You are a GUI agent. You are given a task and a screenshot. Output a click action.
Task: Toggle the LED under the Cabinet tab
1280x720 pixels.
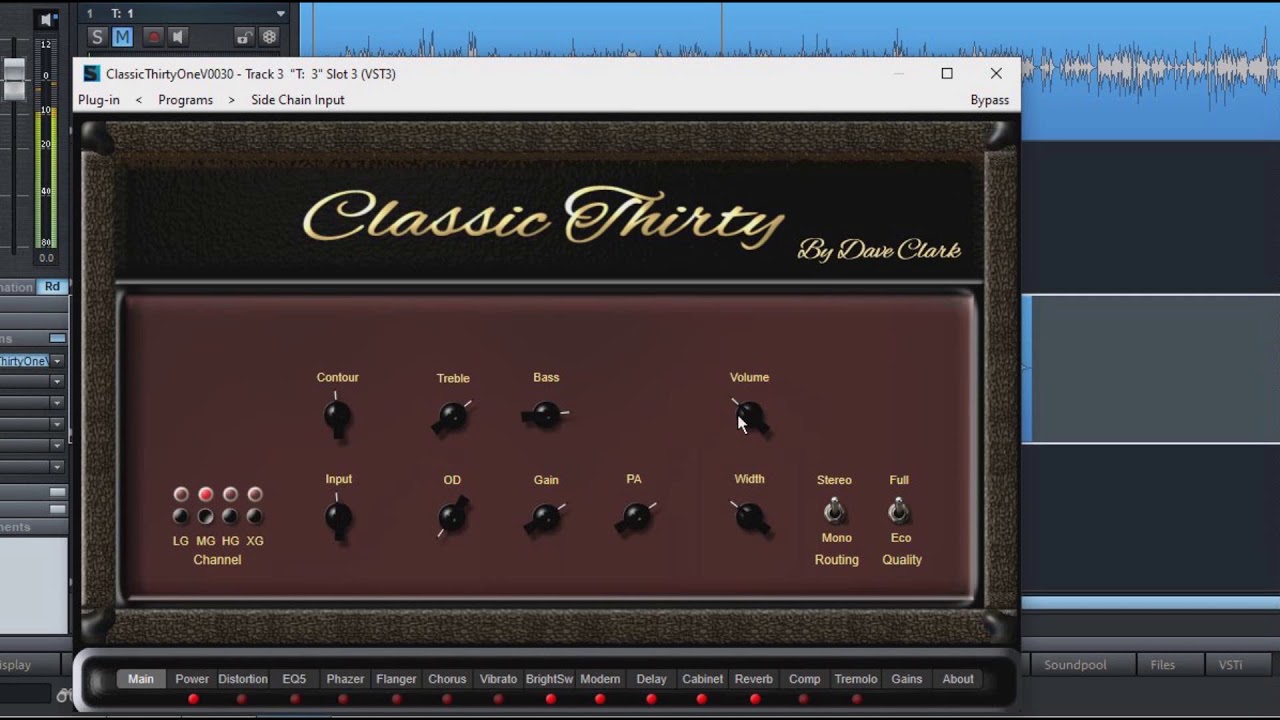coord(702,699)
